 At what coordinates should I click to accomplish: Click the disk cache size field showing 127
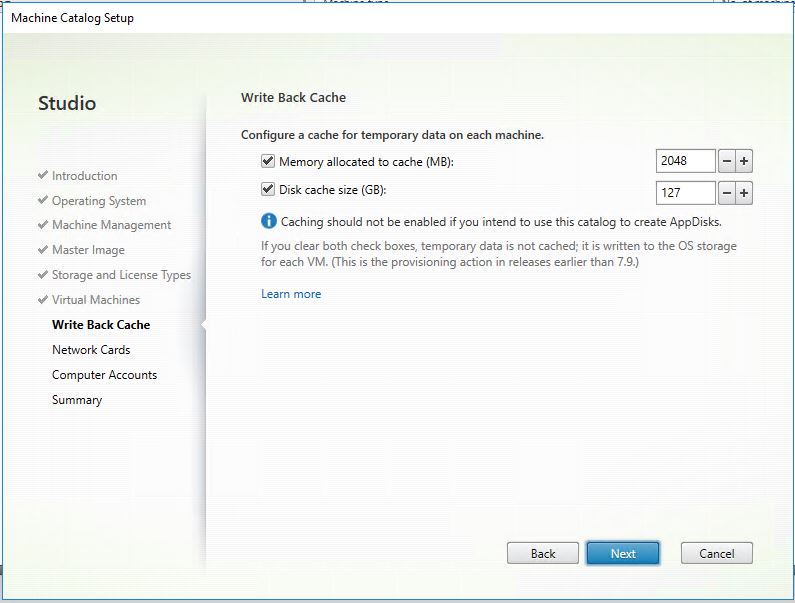685,193
